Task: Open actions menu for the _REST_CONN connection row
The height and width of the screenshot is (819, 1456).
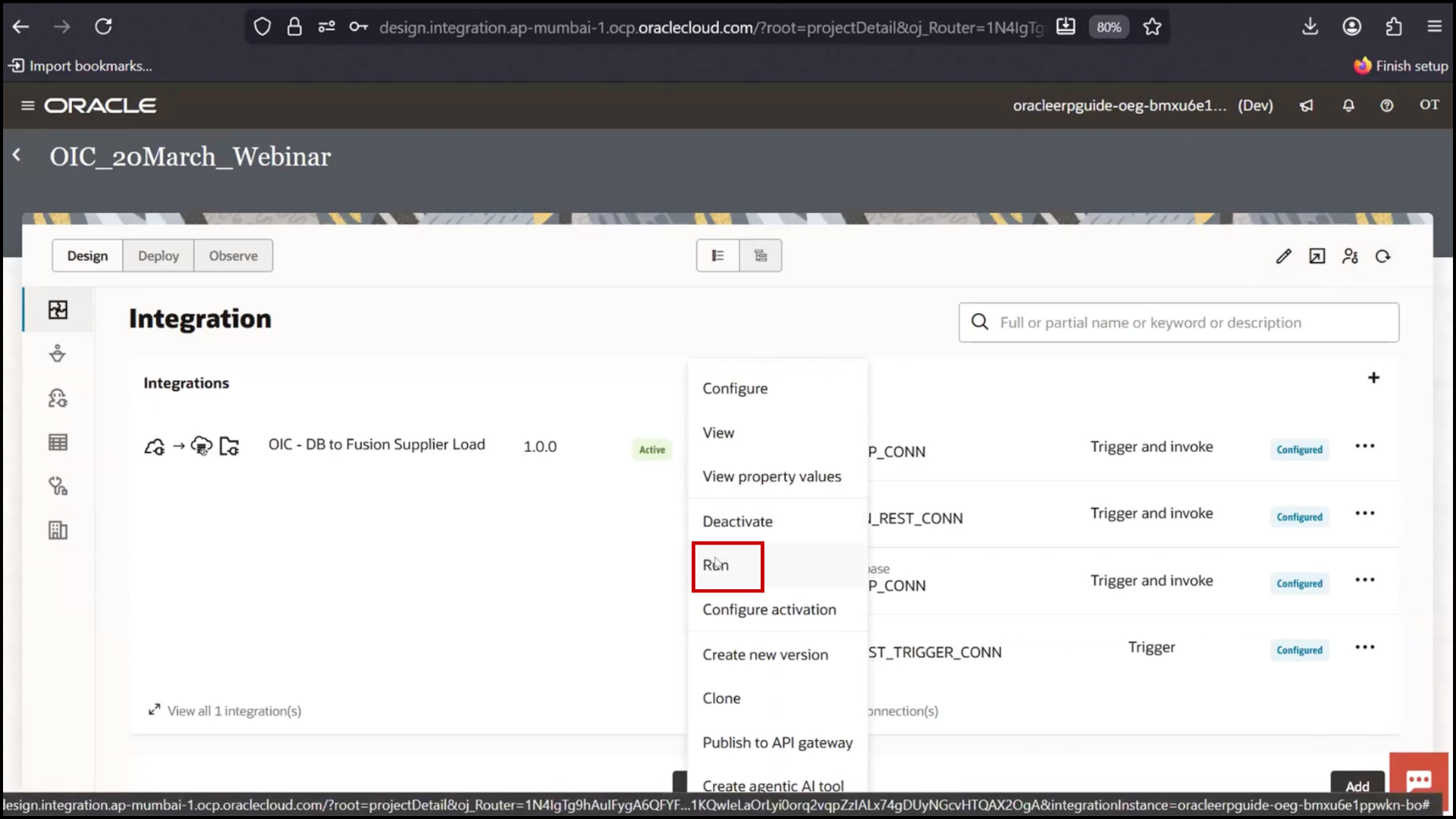Action: click(1365, 513)
